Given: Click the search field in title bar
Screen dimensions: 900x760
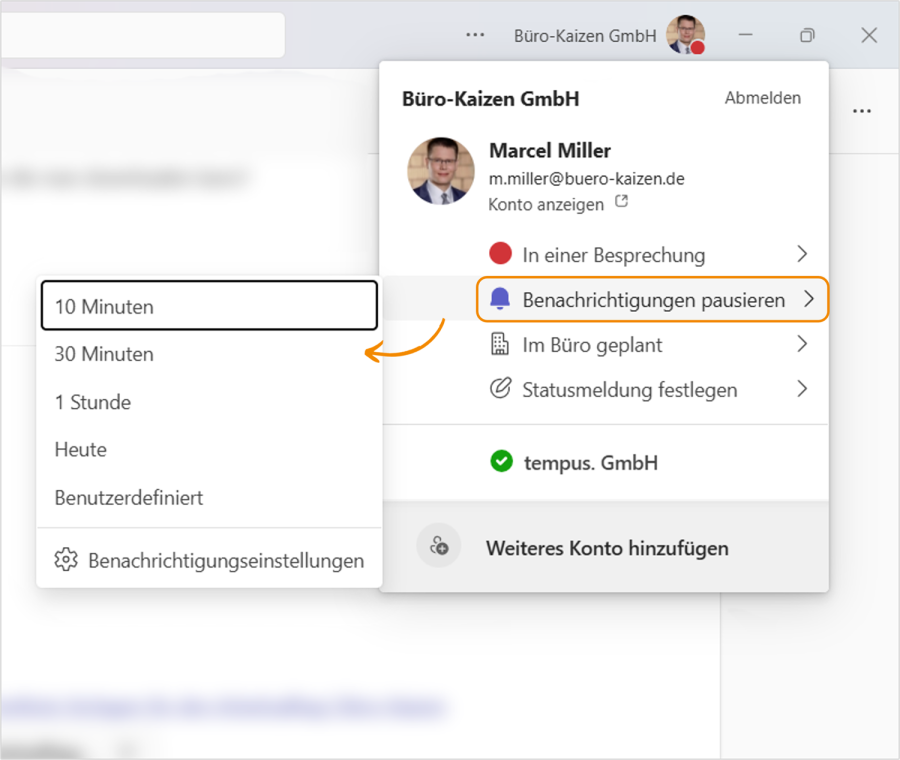Looking at the screenshot, I should click(x=142, y=34).
